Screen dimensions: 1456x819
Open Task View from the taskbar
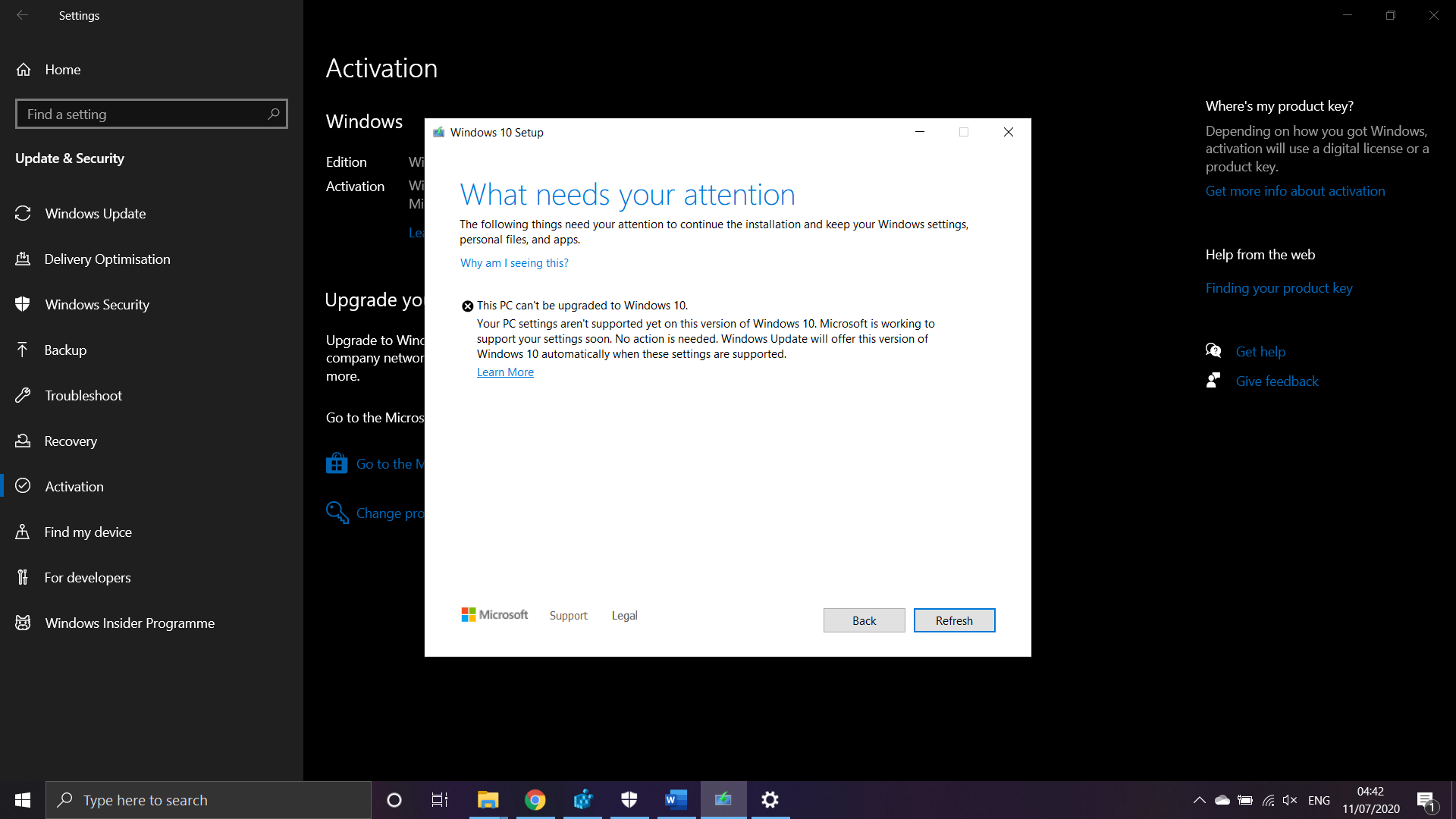pos(440,800)
